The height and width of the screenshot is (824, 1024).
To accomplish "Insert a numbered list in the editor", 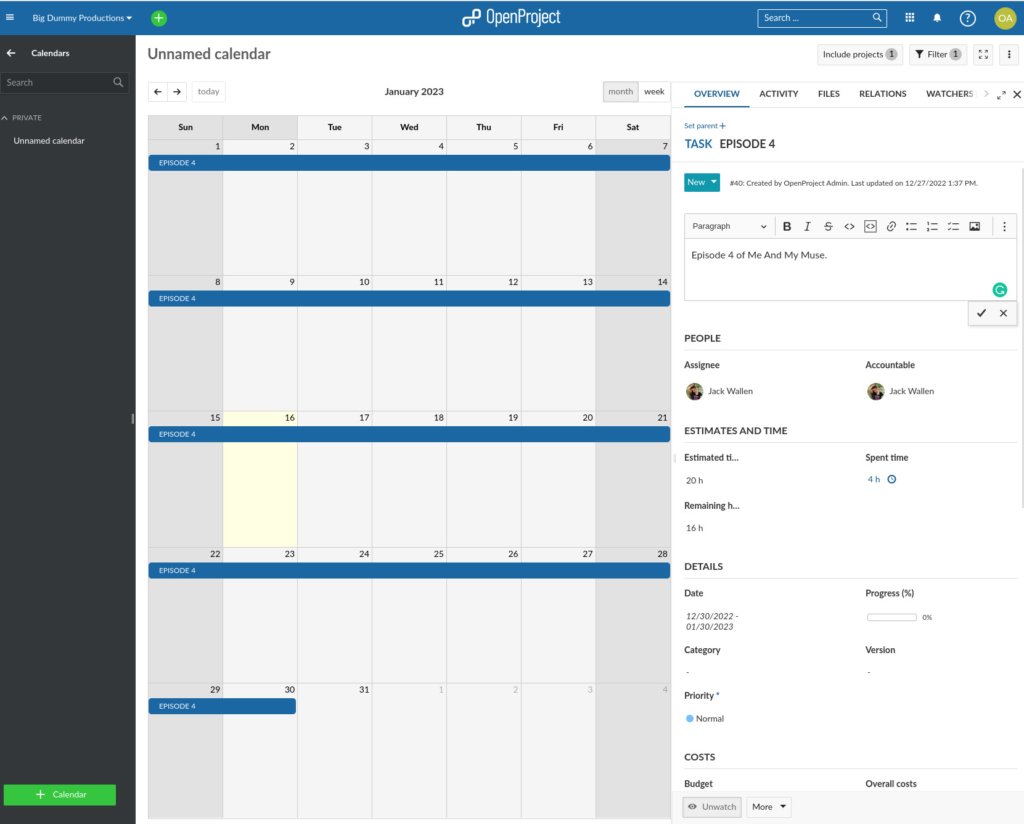I will pos(932,226).
